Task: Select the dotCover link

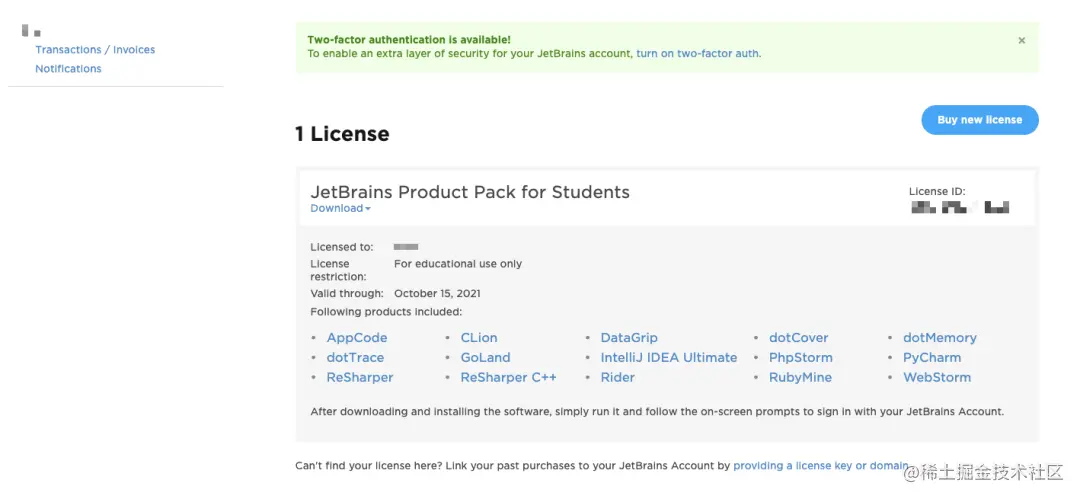Action: click(798, 338)
